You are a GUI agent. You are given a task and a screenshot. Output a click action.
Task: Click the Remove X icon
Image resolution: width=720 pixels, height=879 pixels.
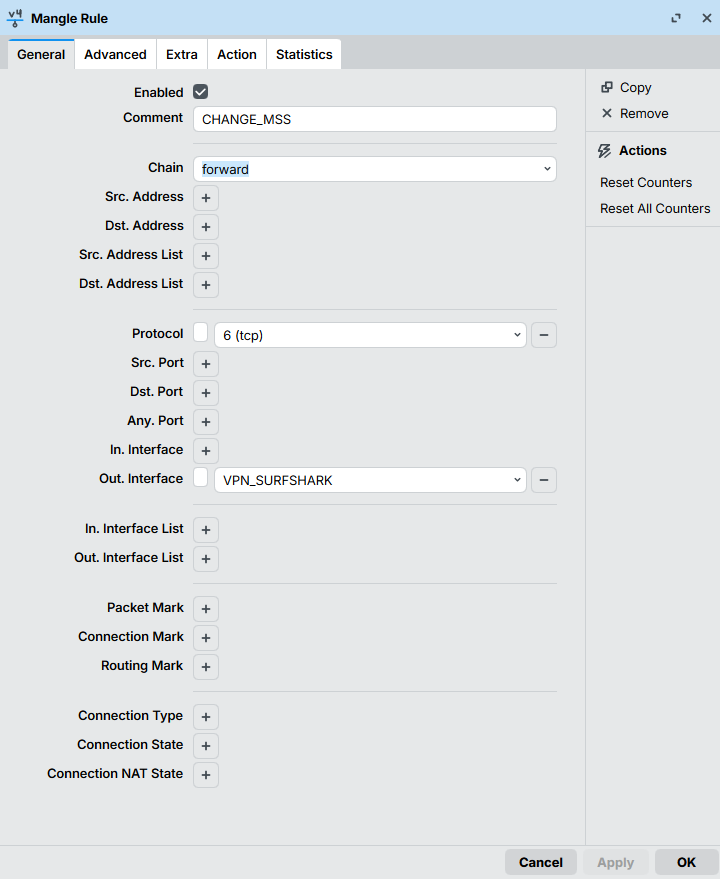tap(606, 114)
